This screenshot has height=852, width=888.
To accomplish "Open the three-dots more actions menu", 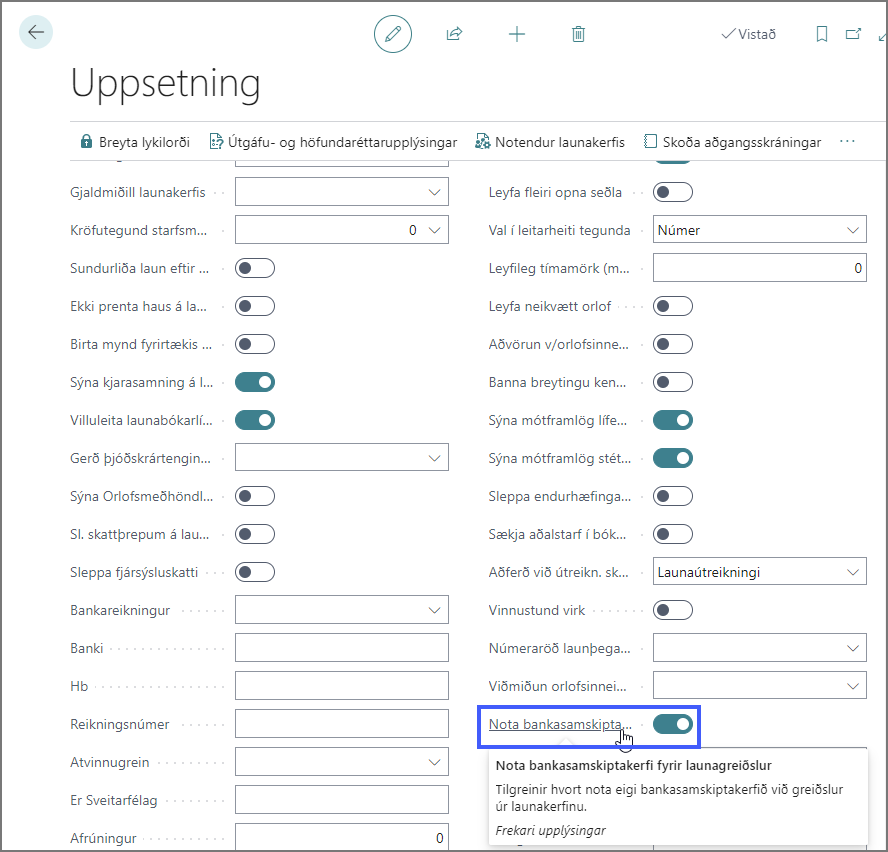I will 848,142.
